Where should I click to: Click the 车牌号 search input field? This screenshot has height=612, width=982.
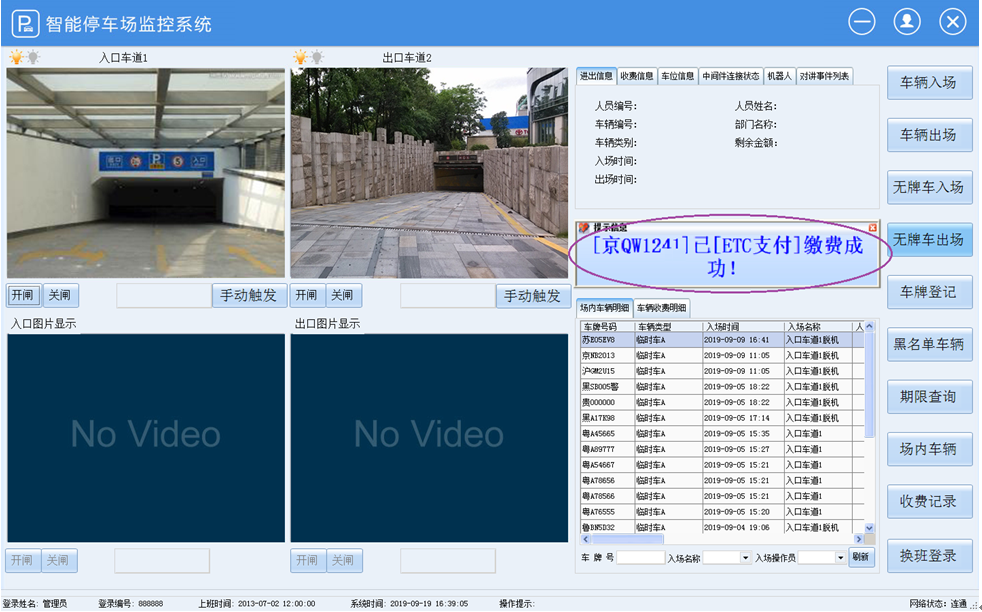(640, 558)
